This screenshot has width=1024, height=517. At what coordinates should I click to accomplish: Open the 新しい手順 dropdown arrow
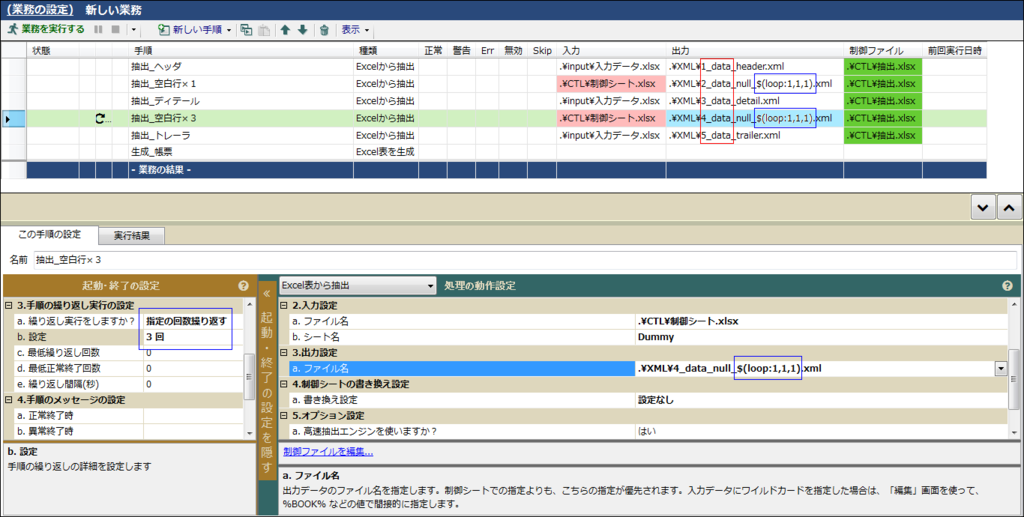coord(229,30)
